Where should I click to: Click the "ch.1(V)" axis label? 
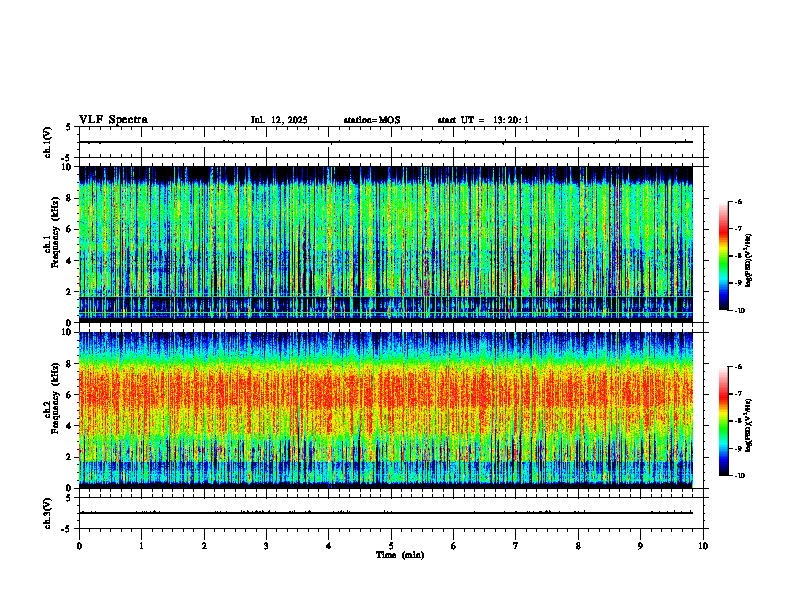tap(47, 142)
